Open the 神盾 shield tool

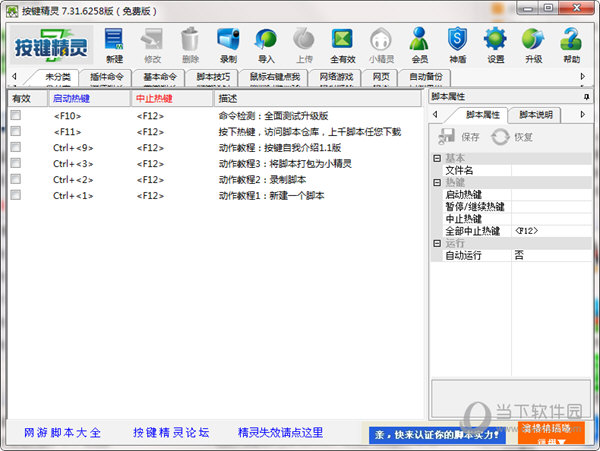pos(458,45)
